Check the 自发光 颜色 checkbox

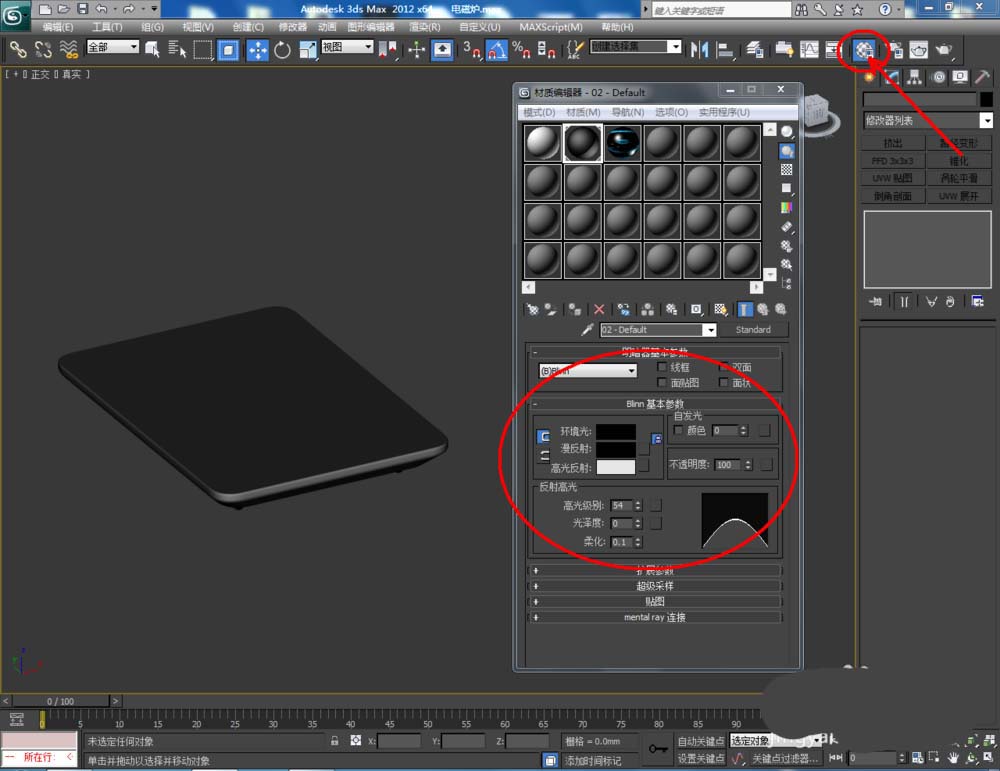click(678, 430)
